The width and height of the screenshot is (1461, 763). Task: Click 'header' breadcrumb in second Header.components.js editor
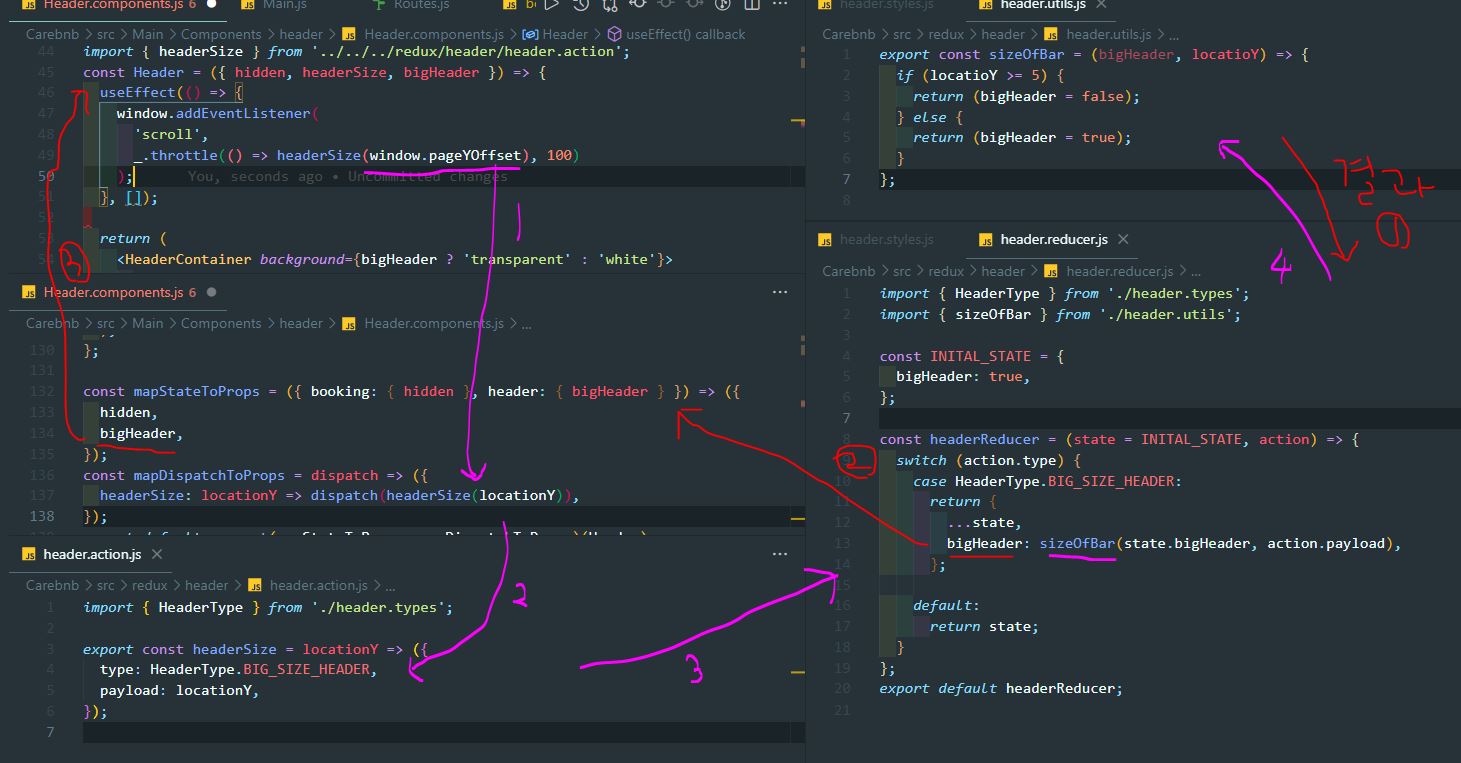coord(301,323)
